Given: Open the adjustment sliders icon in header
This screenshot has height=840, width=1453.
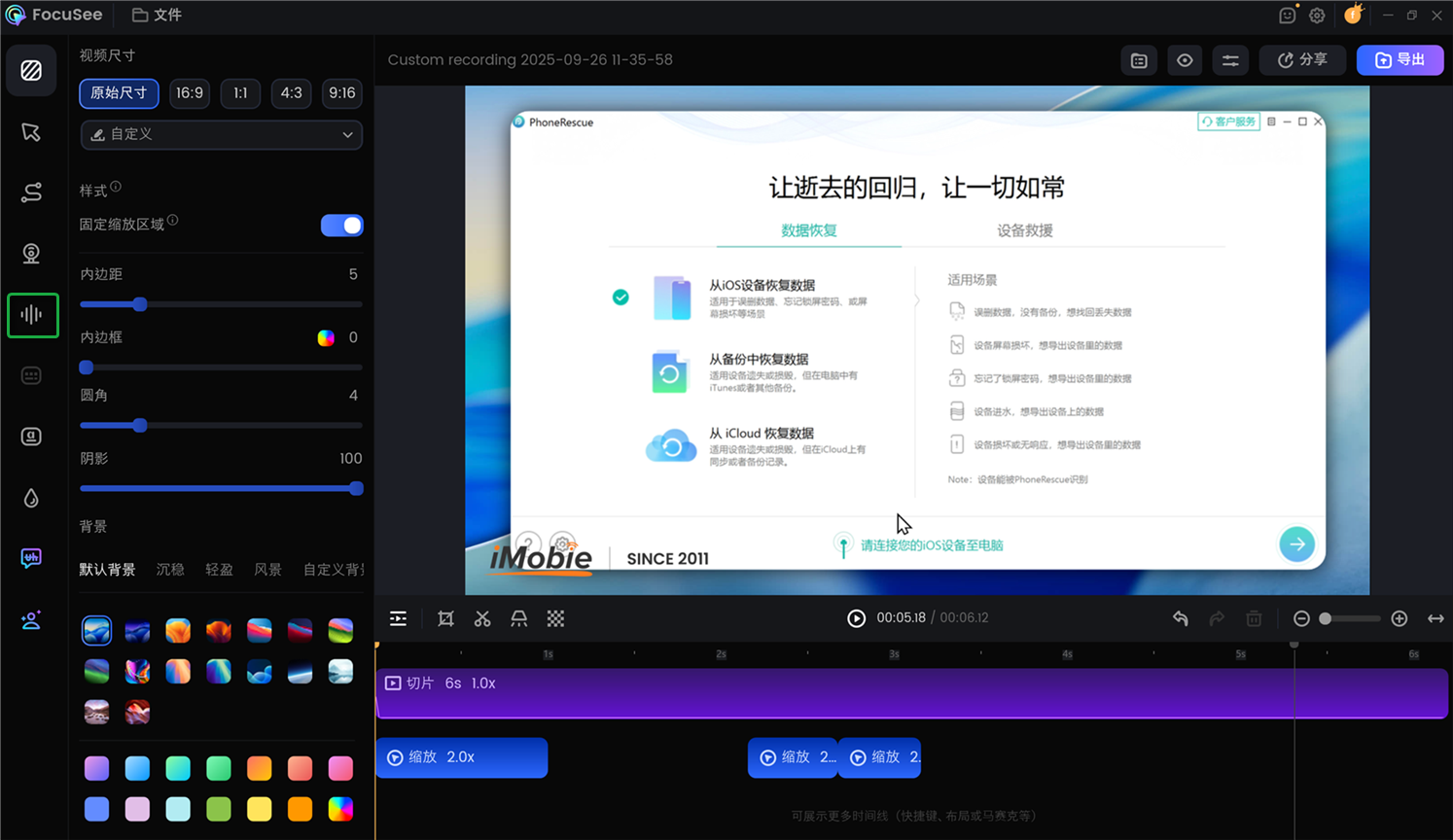Looking at the screenshot, I should [x=1230, y=60].
